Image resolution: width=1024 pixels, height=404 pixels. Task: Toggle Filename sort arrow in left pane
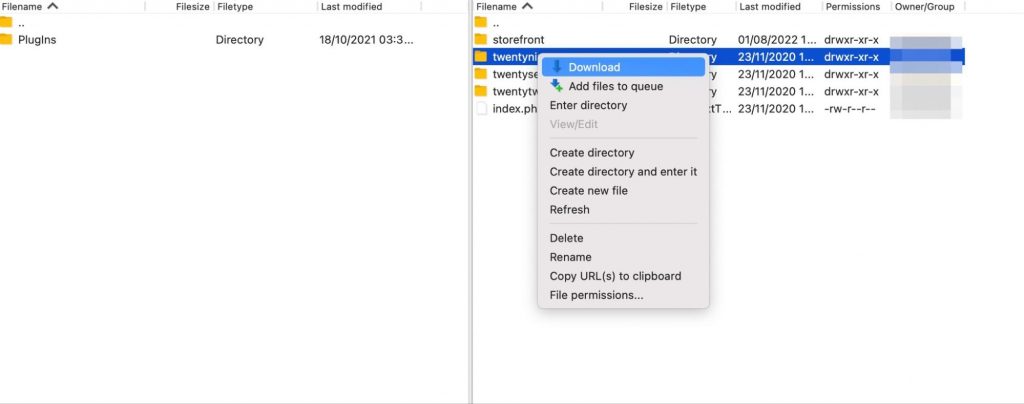click(x=52, y=6)
